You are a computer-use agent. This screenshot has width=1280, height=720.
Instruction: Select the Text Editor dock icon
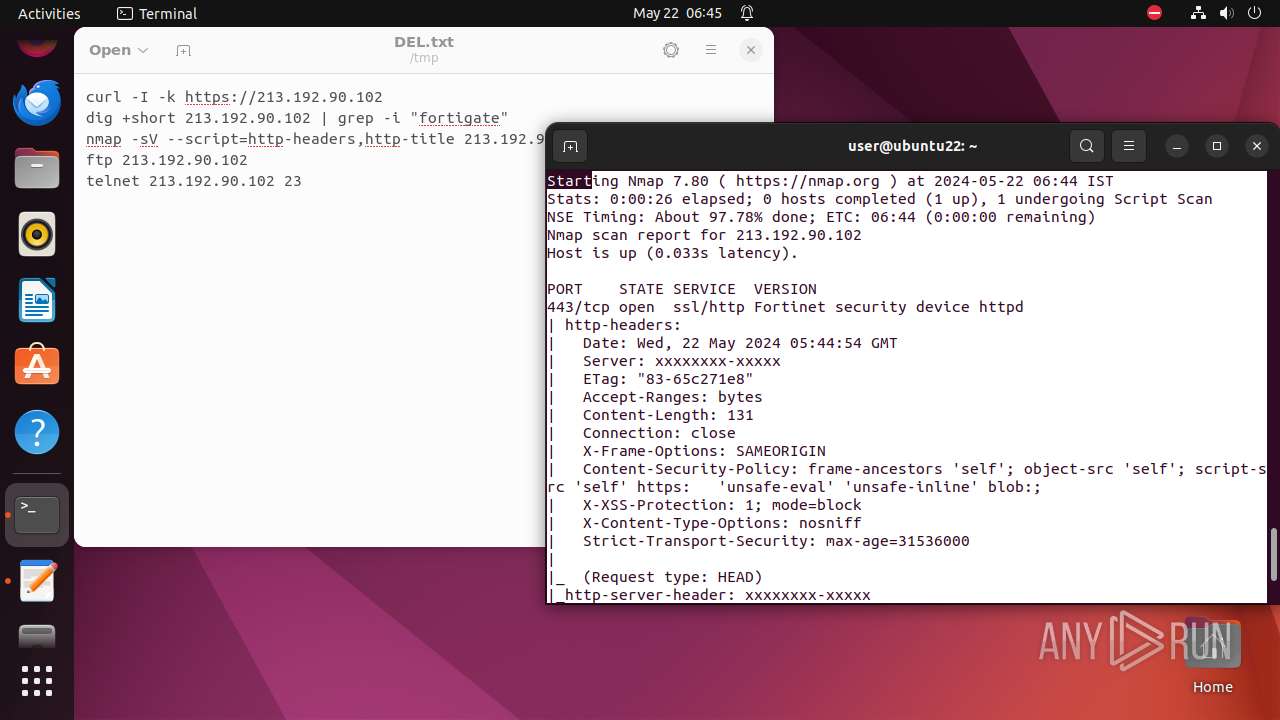[x=37, y=581]
